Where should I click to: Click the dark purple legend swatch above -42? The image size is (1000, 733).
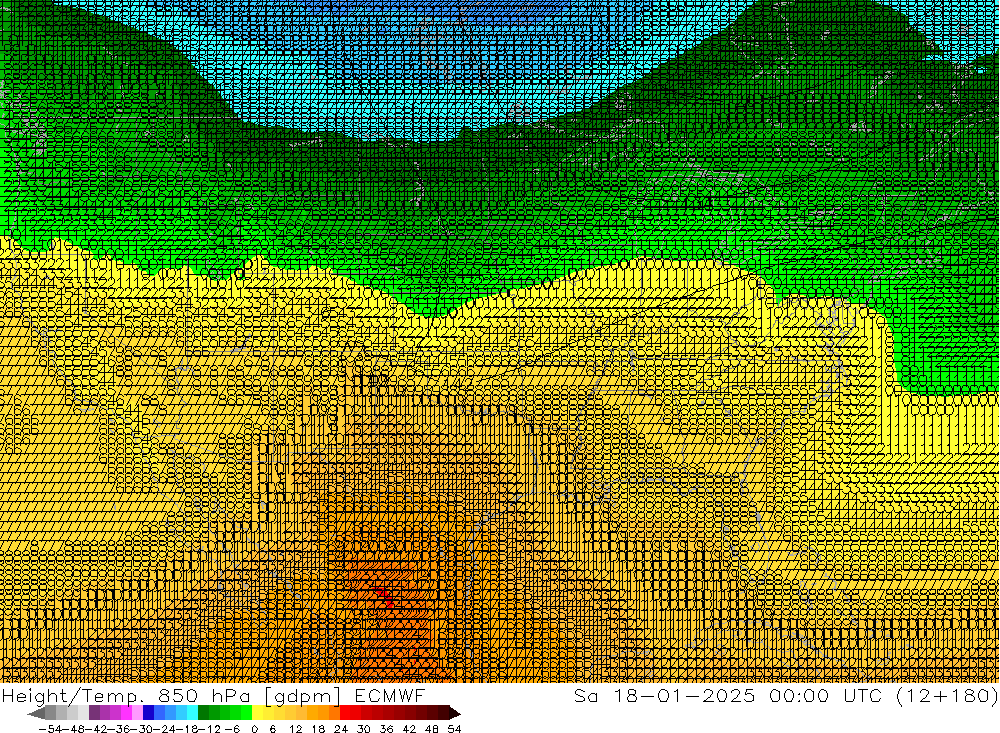(x=94, y=713)
